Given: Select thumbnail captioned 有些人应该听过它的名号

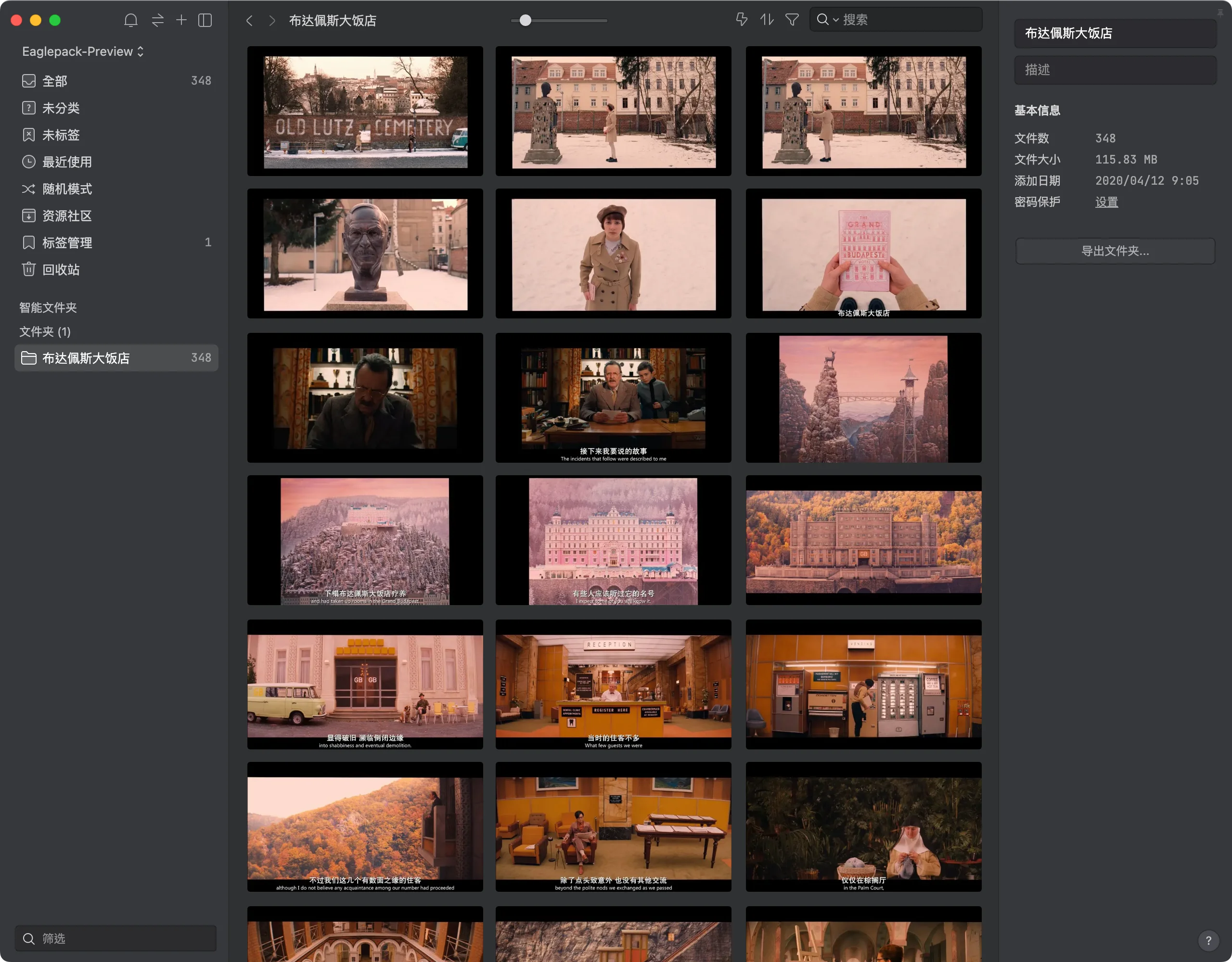Looking at the screenshot, I should (x=613, y=540).
